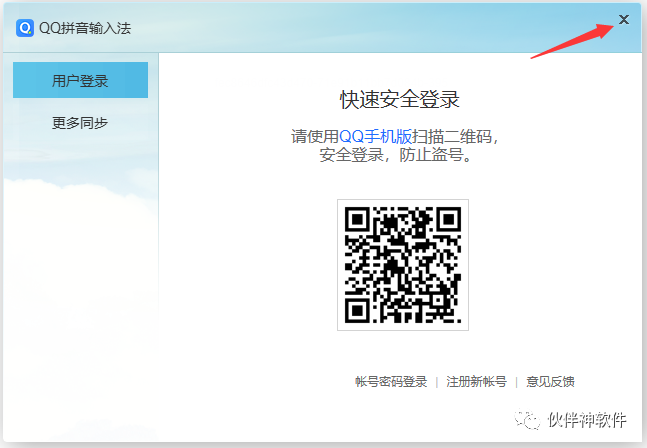Viewport: 647px width, 448px height.
Task: Switch to the 更多同步 tab
Action: tap(80, 123)
